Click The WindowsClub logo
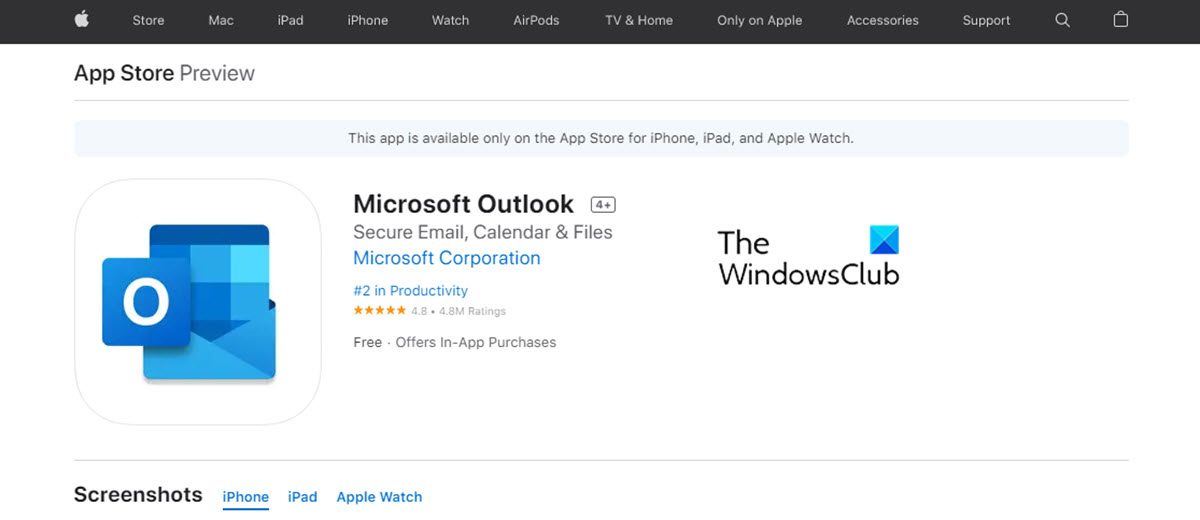 pos(808,256)
